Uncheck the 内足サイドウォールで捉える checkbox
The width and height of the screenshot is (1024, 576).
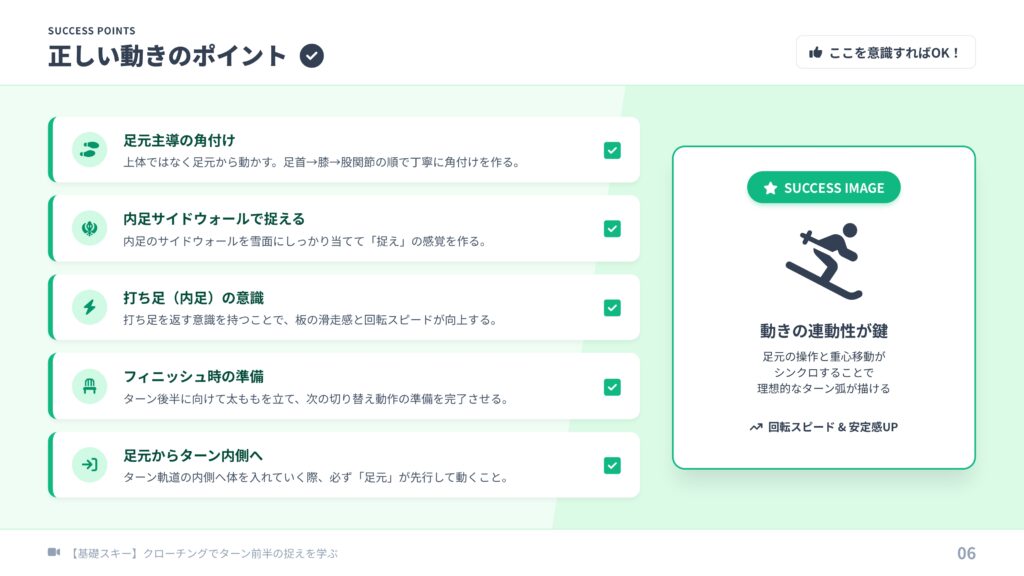pyautogui.click(x=612, y=229)
